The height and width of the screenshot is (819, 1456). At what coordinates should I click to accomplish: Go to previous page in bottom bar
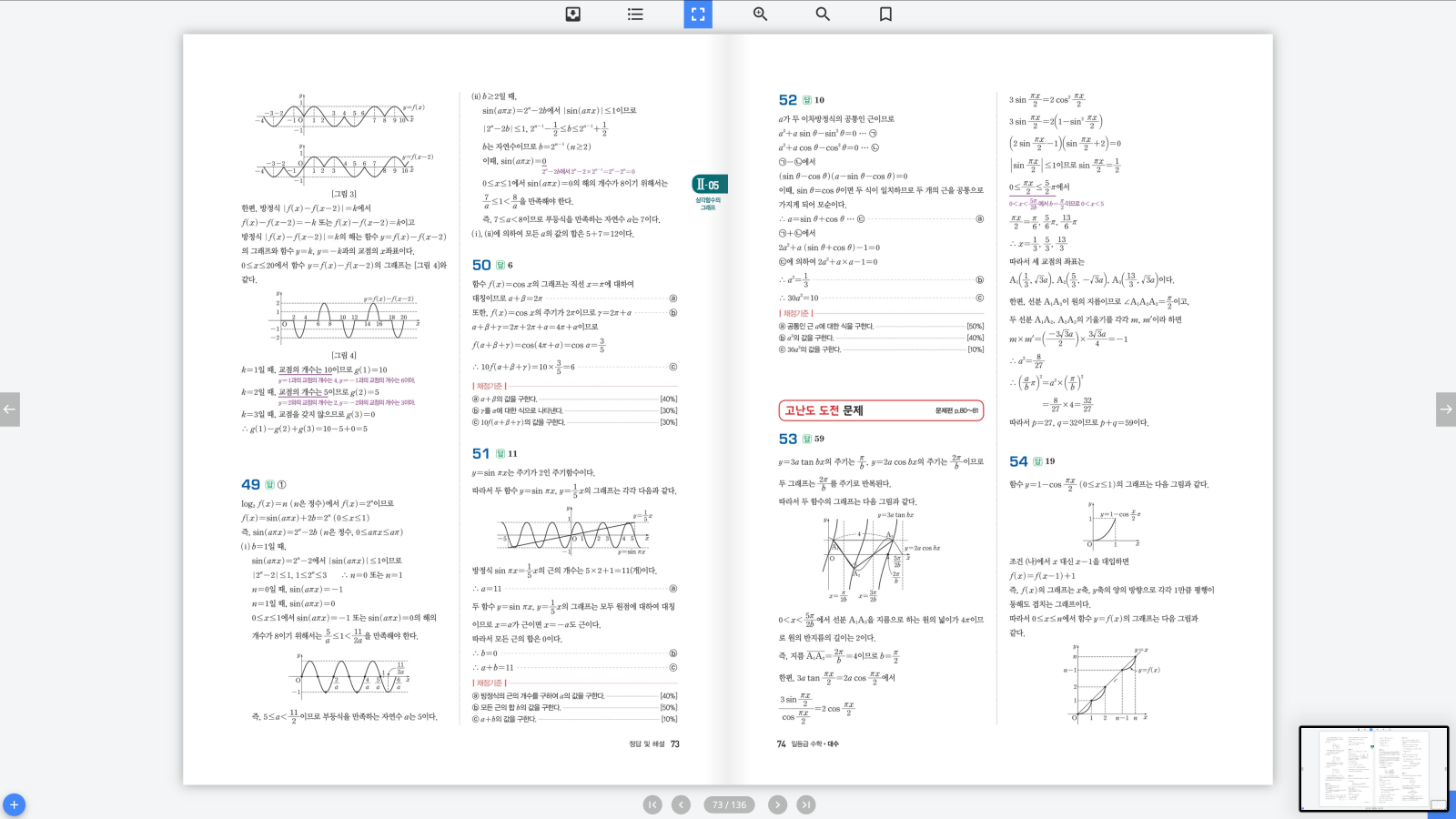[682, 804]
